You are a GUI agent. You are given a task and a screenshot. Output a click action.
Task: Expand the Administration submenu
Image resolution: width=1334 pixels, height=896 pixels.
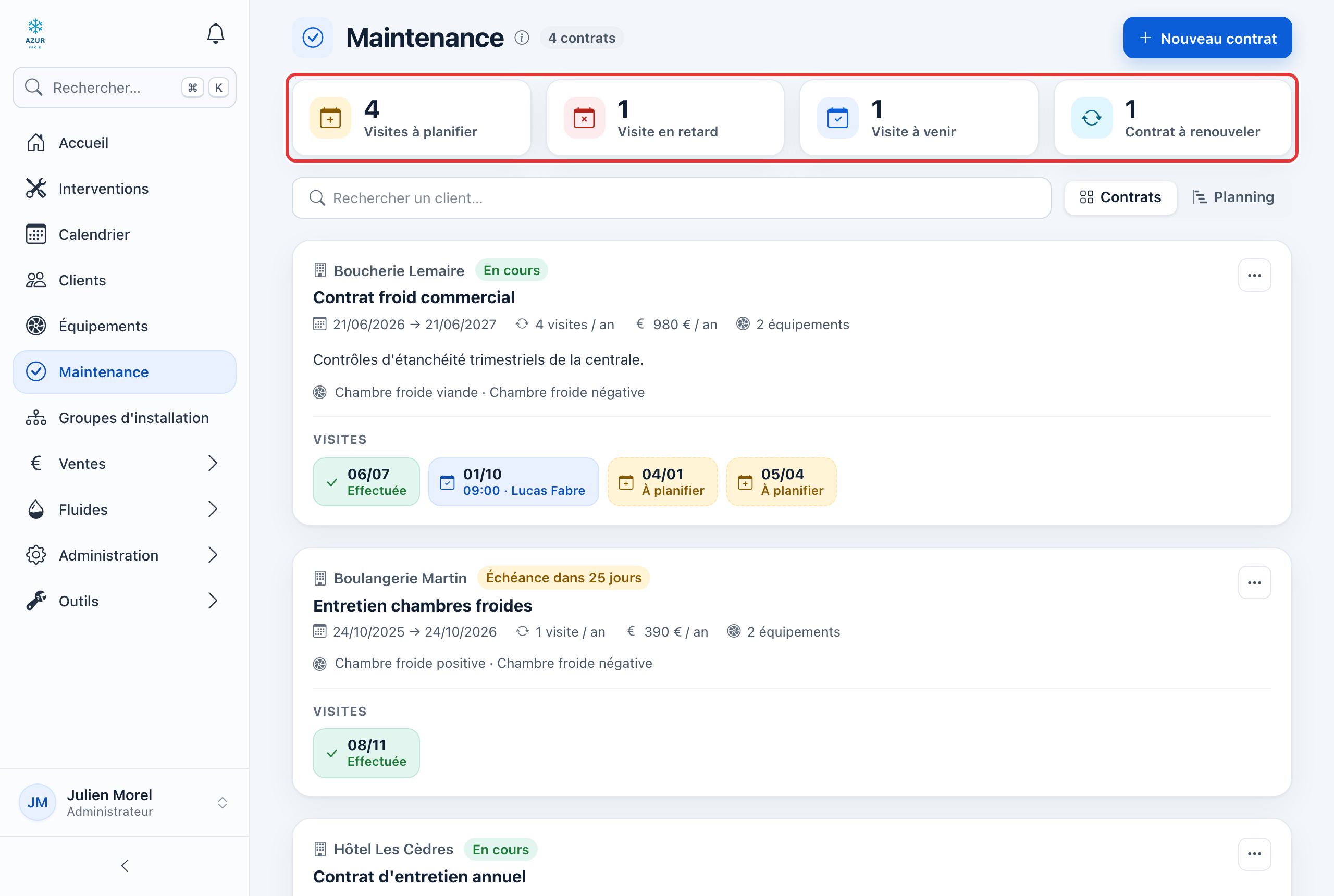tap(125, 555)
